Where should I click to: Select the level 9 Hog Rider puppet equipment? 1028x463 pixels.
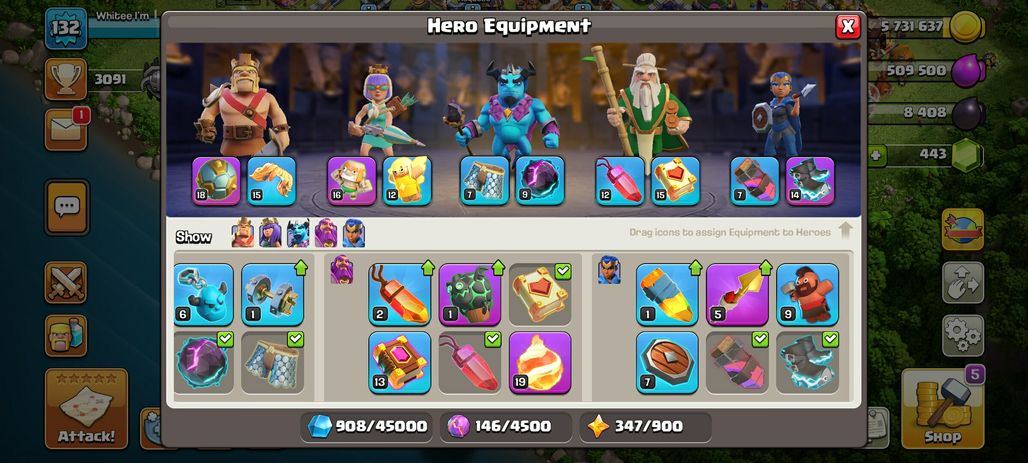807,294
